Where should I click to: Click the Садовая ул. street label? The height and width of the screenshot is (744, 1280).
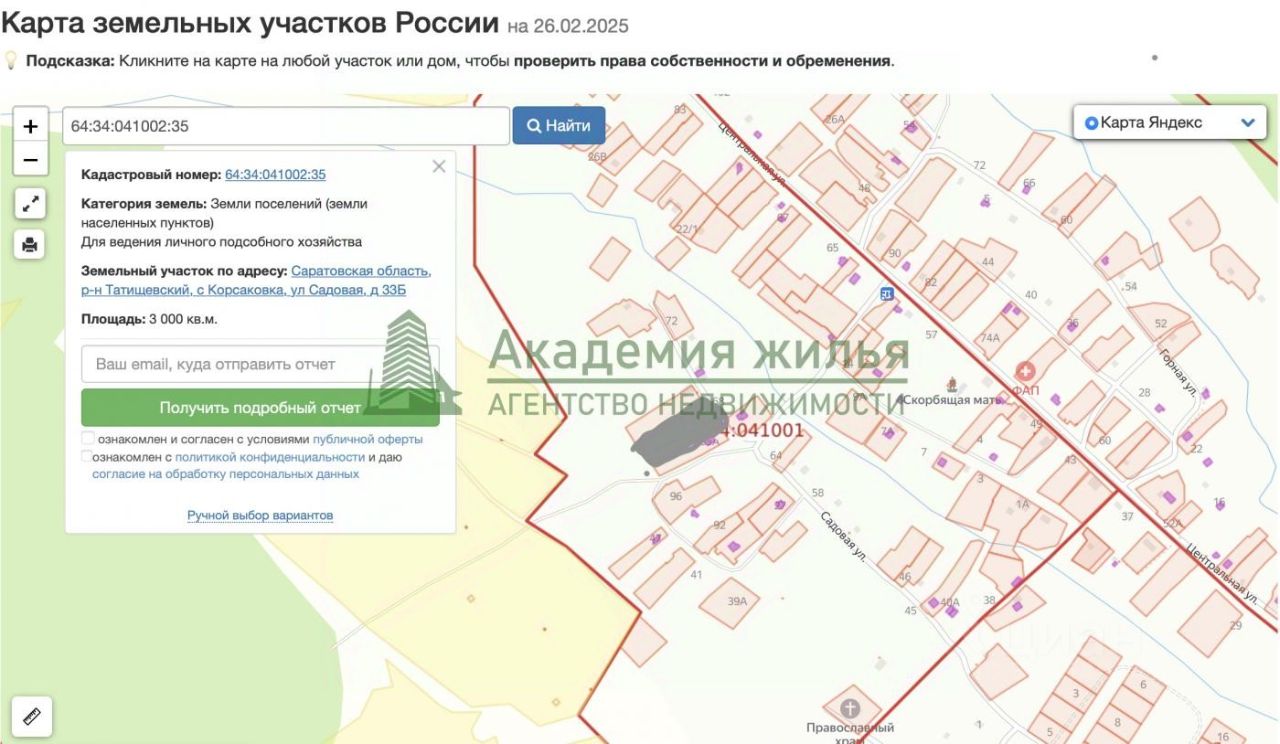pos(843,536)
